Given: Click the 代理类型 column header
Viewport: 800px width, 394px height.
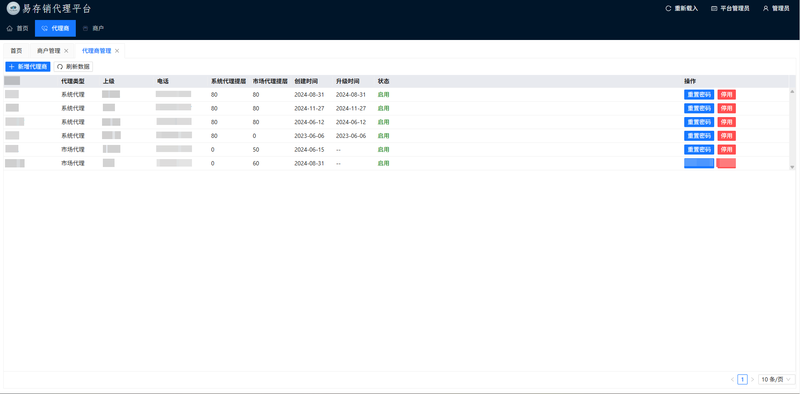Looking at the screenshot, I should 72,81.
